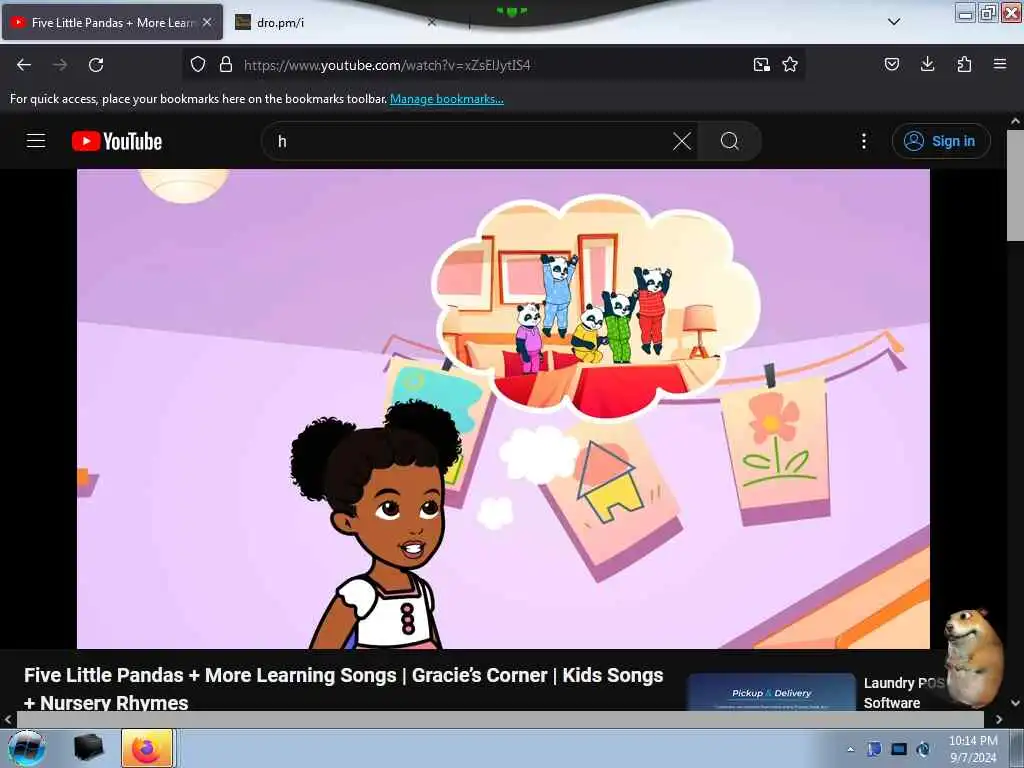Screen dimensions: 1024x768
Task: Go to the YouTube home logo
Action: pyautogui.click(x=117, y=141)
